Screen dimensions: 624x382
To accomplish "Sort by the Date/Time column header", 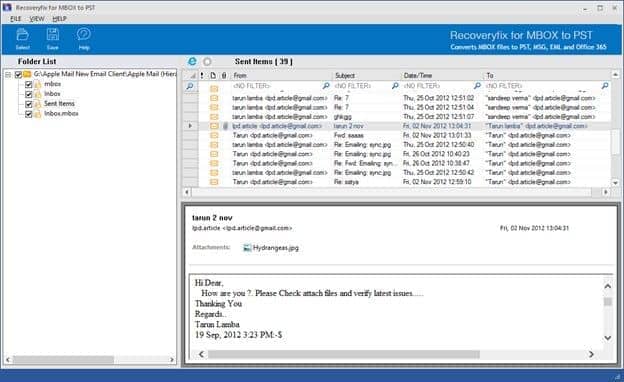I will click(x=442, y=75).
